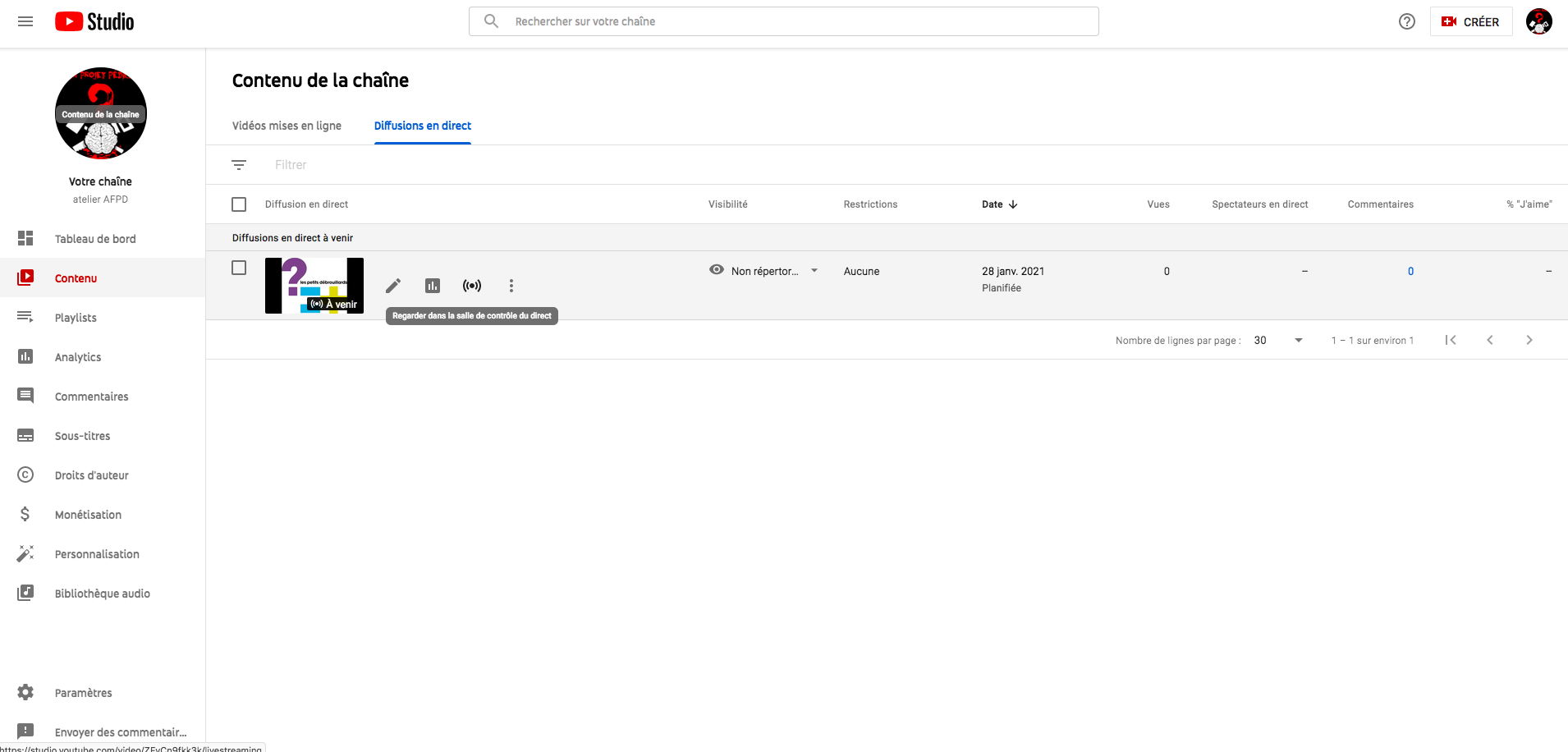1568x752 pixels.
Task: Open the comments count link
Action: [x=1410, y=271]
